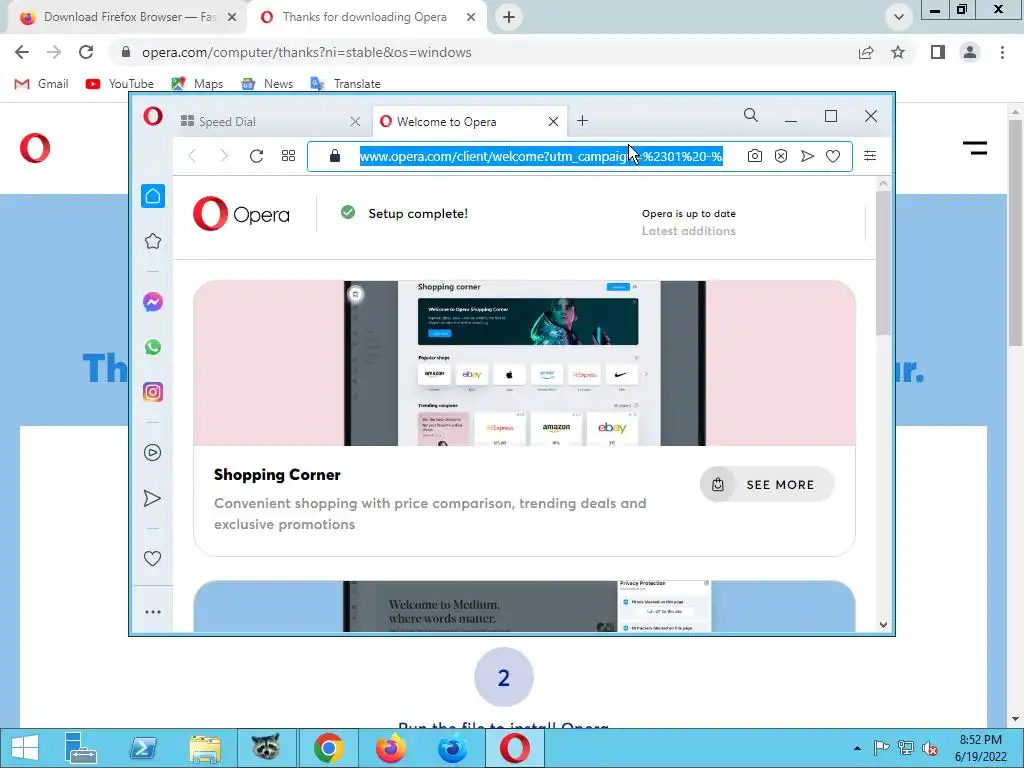Screen dimensions: 1024x768
Task: Open the Opera menu logo button
Action: tap(153, 117)
